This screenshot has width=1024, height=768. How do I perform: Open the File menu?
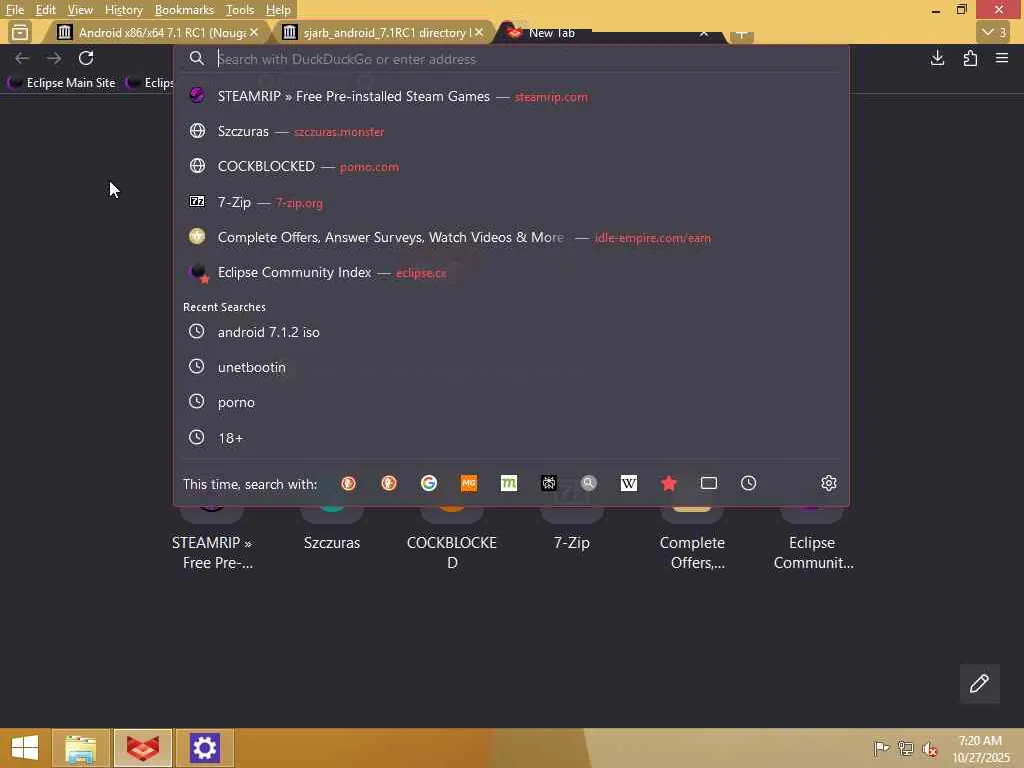[x=14, y=10]
